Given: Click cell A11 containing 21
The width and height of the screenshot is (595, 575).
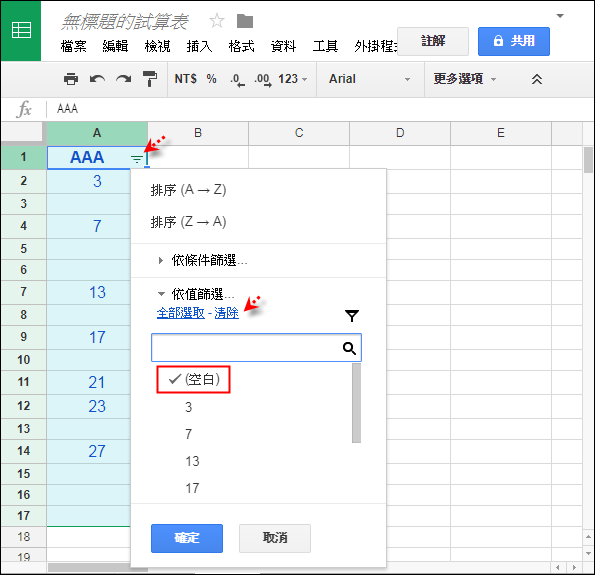Looking at the screenshot, I should coord(89,383).
